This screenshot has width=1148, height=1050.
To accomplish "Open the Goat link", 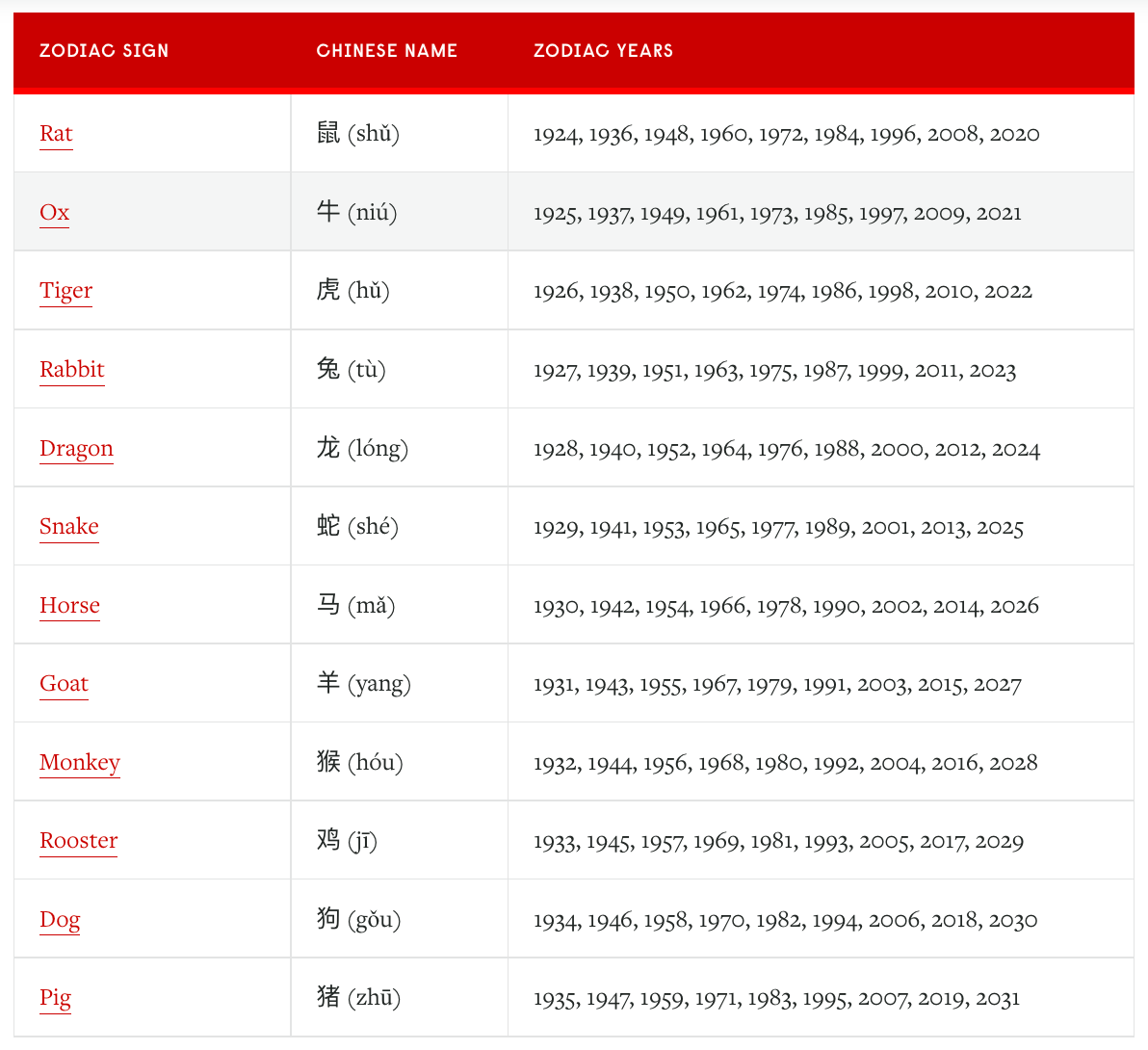I will click(x=64, y=684).
